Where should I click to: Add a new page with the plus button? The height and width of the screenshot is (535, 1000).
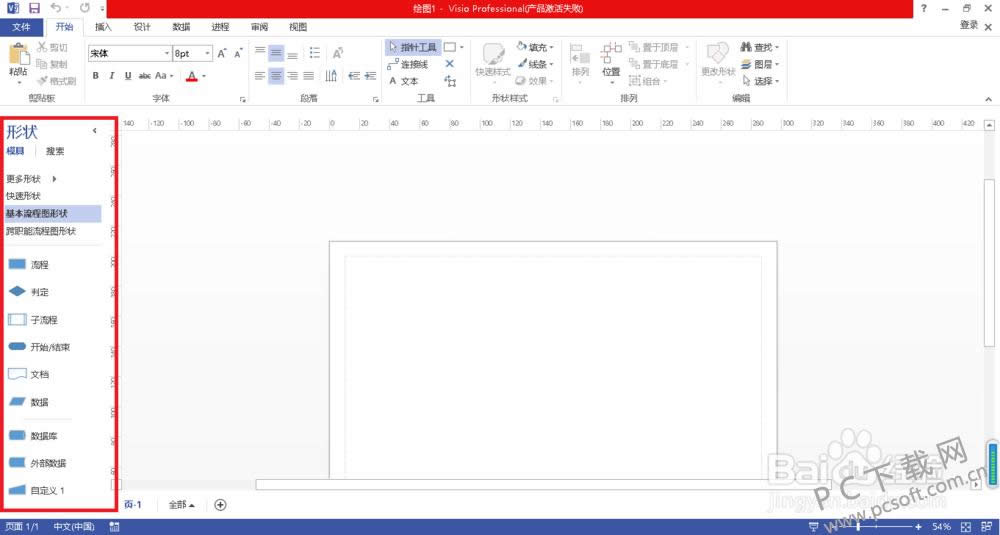point(220,505)
